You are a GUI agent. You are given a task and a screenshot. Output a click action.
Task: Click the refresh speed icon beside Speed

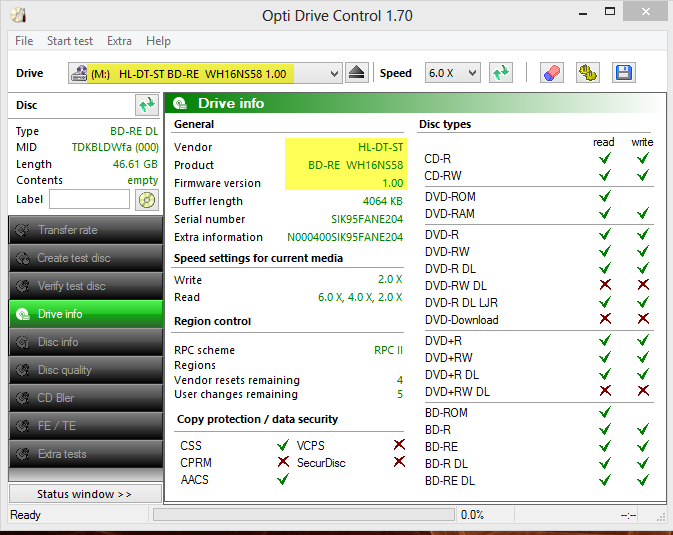click(500, 73)
